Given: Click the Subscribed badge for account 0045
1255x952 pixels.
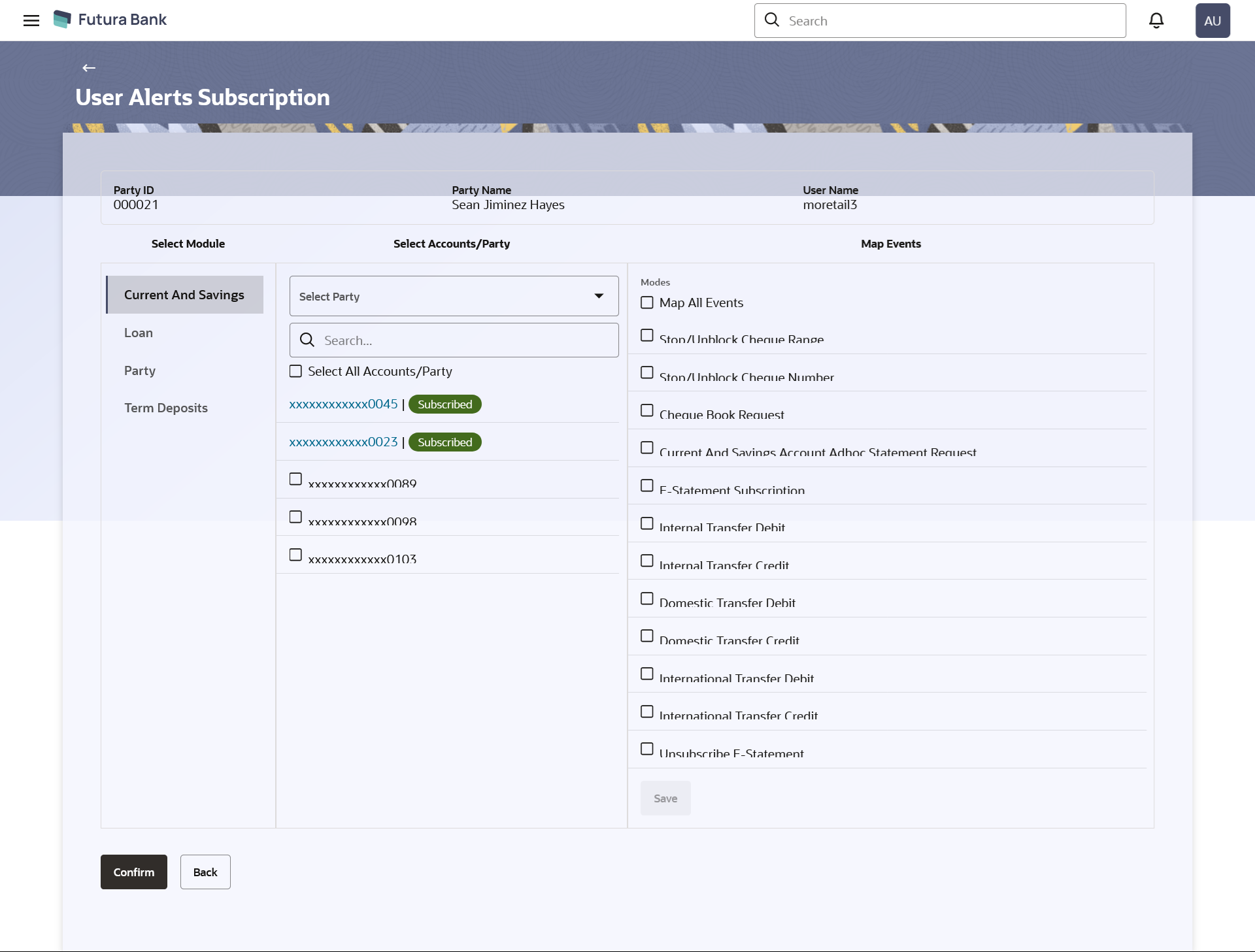Looking at the screenshot, I should (x=444, y=404).
